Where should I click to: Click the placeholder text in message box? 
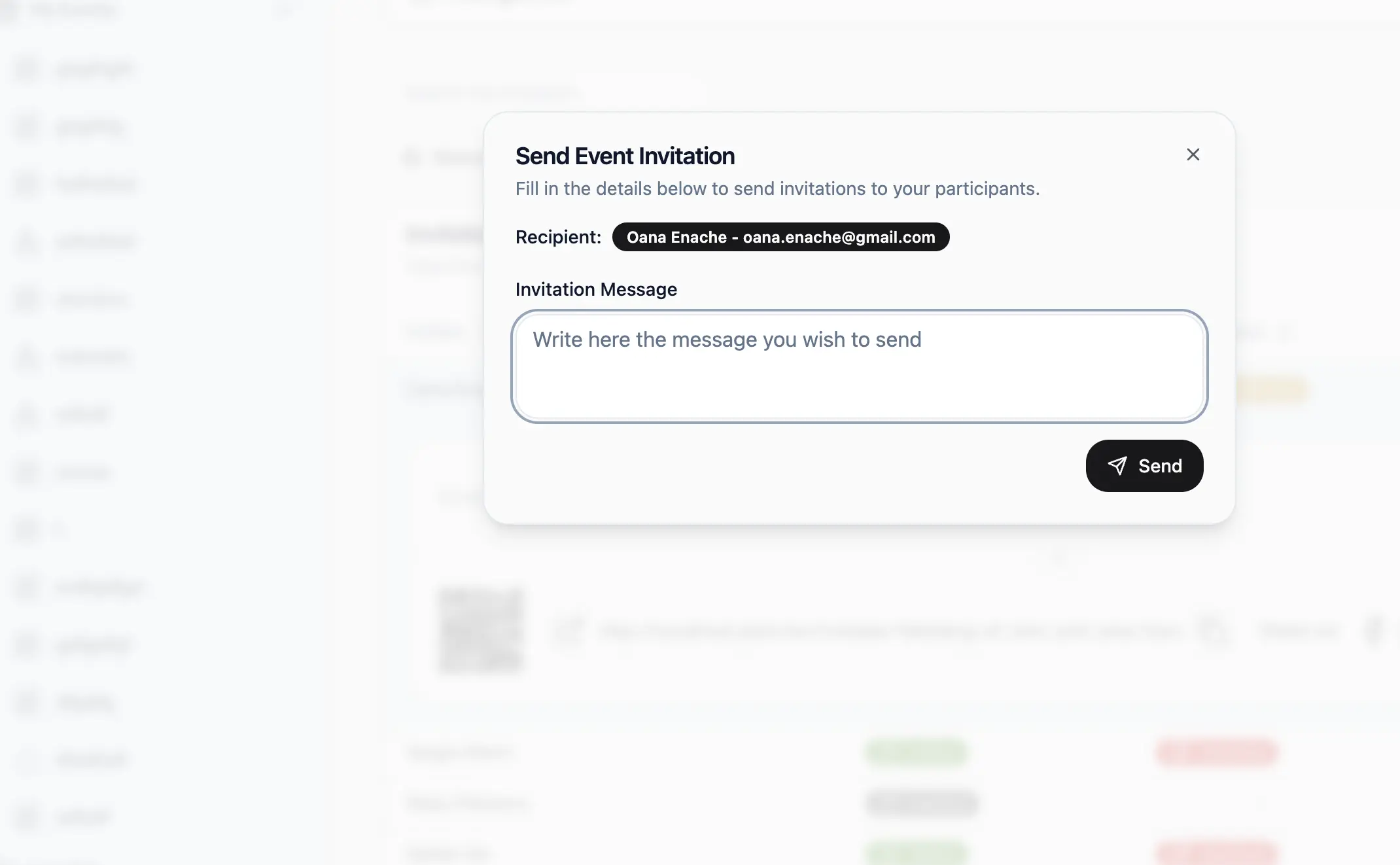click(727, 340)
